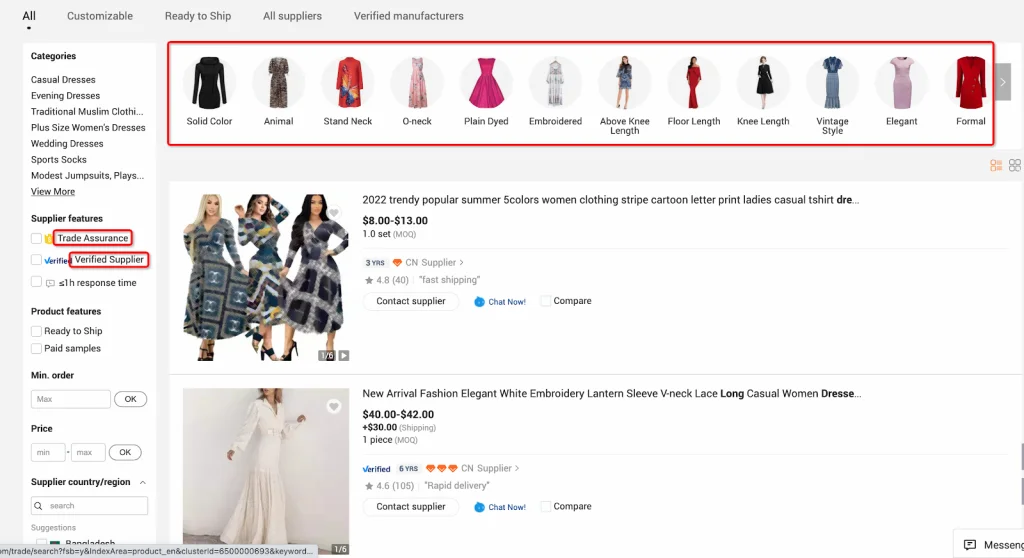Select the Plain Dyed pink dress icon

486,83
